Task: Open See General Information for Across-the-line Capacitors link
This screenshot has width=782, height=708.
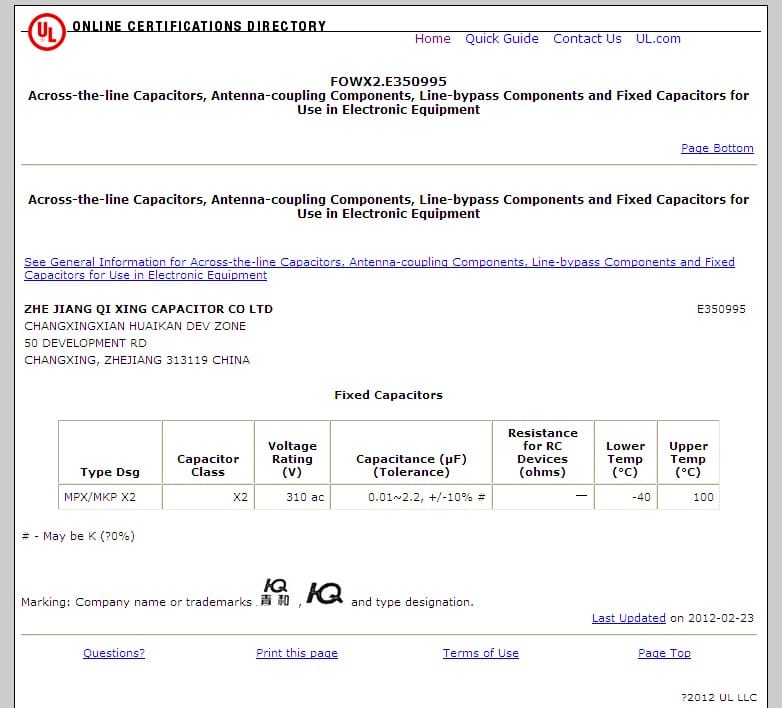Action: coord(379,268)
